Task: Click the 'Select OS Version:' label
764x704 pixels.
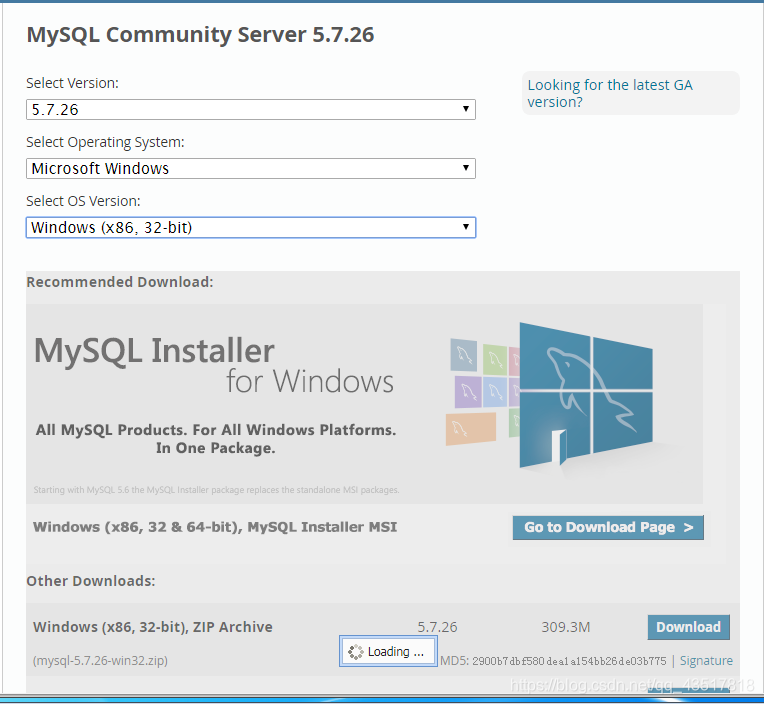Action: [x=83, y=201]
